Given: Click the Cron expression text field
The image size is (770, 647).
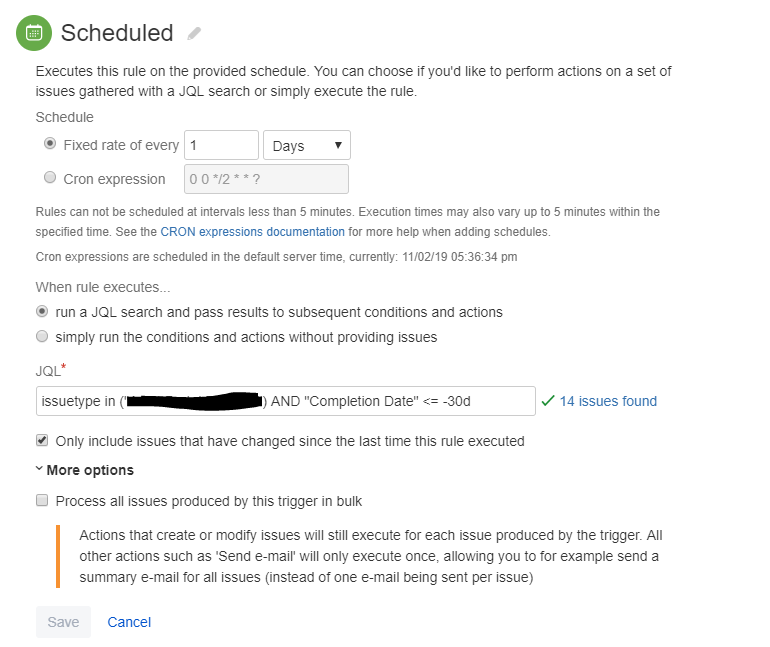Looking at the screenshot, I should tap(266, 179).
